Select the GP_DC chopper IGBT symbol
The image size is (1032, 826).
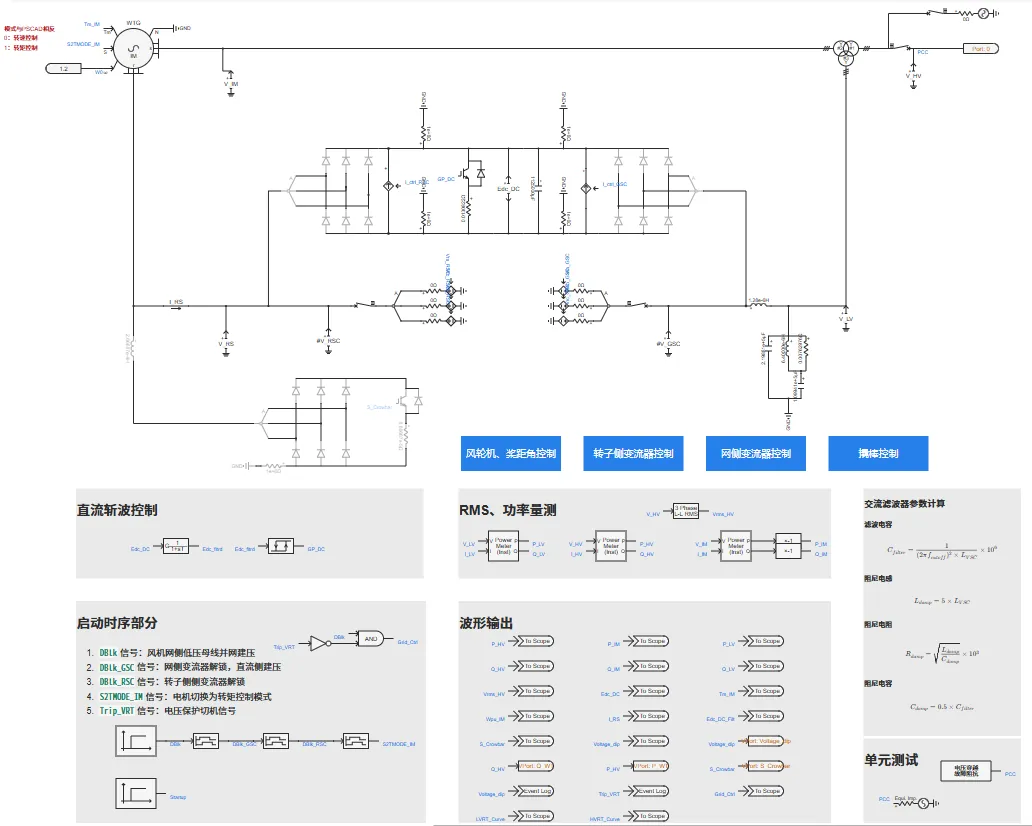473,174
